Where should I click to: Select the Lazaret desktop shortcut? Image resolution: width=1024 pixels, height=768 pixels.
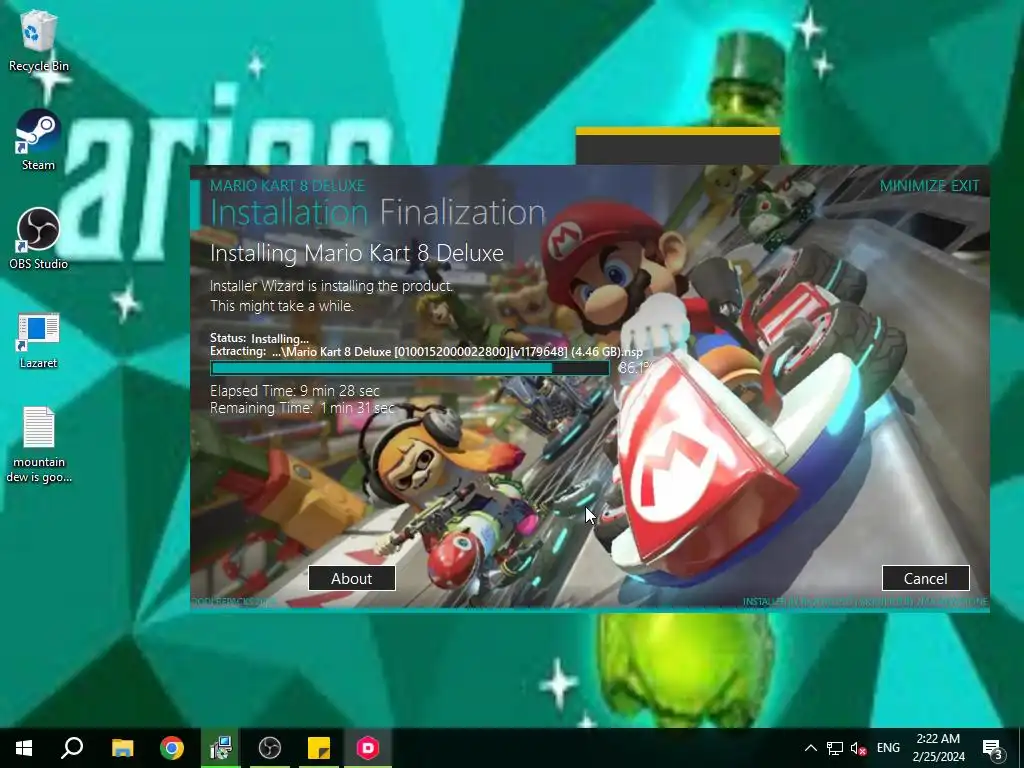pos(39,340)
